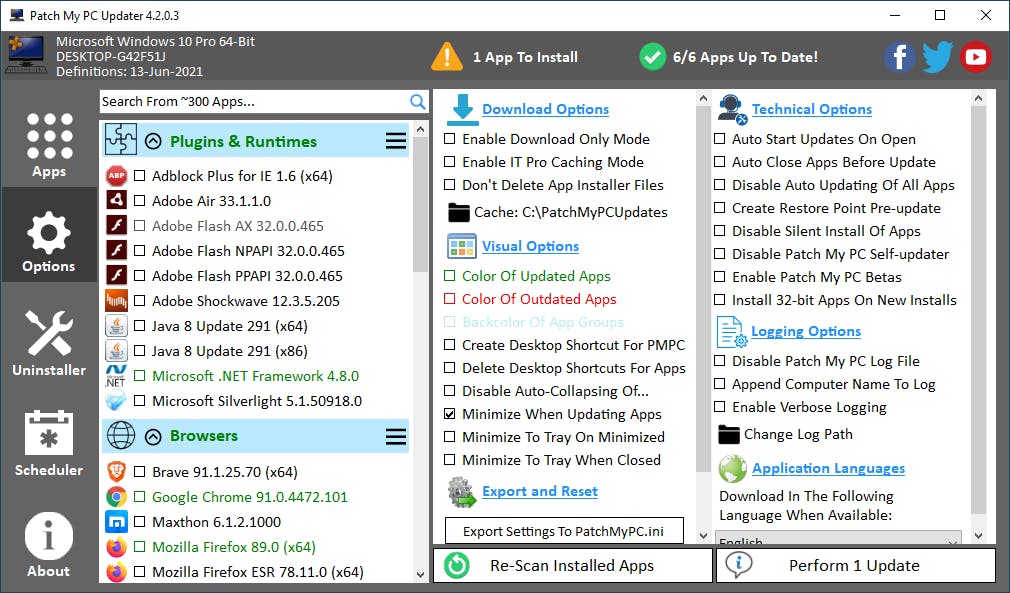Click Re-Scan Installed Apps button

[x=572, y=566]
